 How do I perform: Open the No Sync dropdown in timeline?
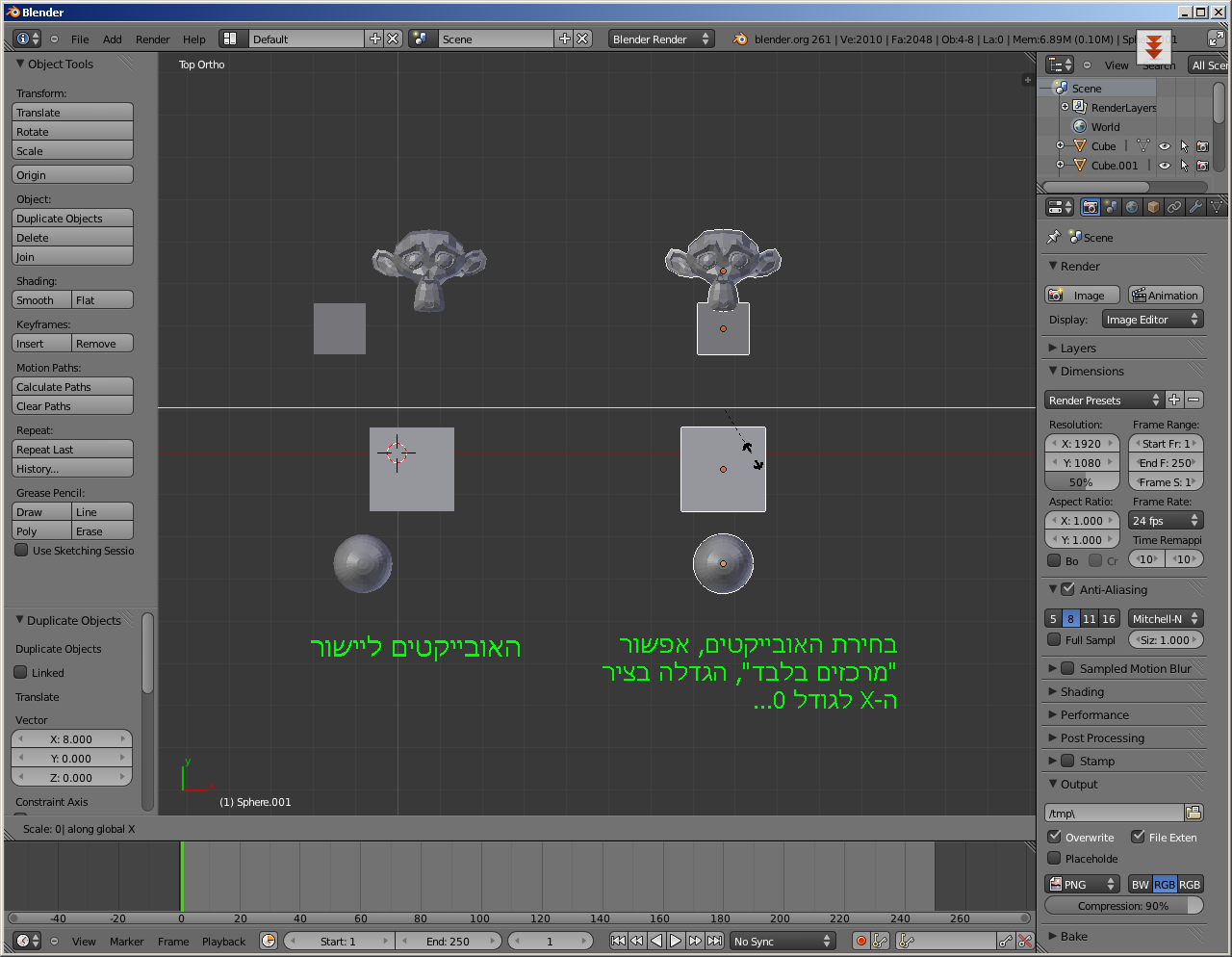[x=782, y=941]
